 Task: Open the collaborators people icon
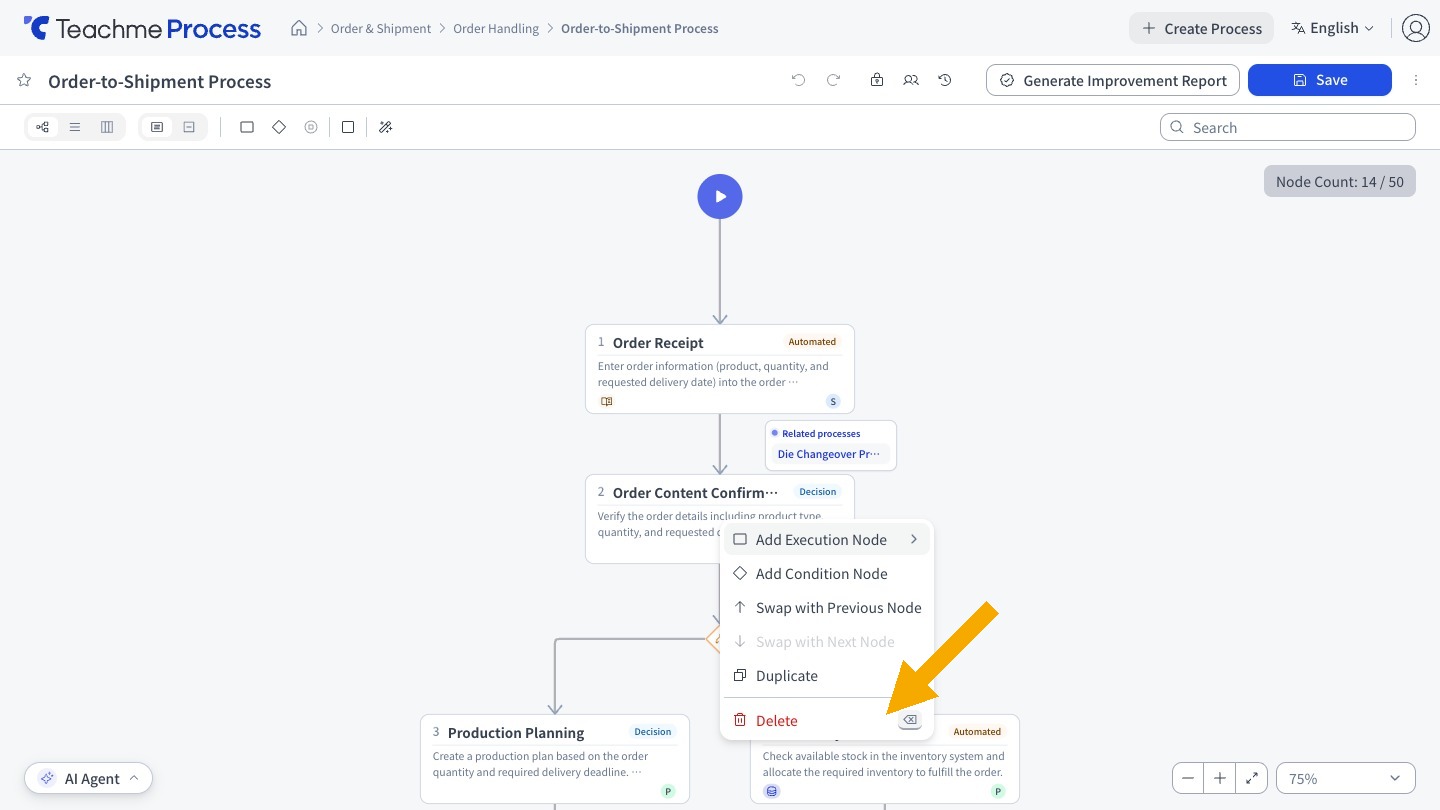911,80
